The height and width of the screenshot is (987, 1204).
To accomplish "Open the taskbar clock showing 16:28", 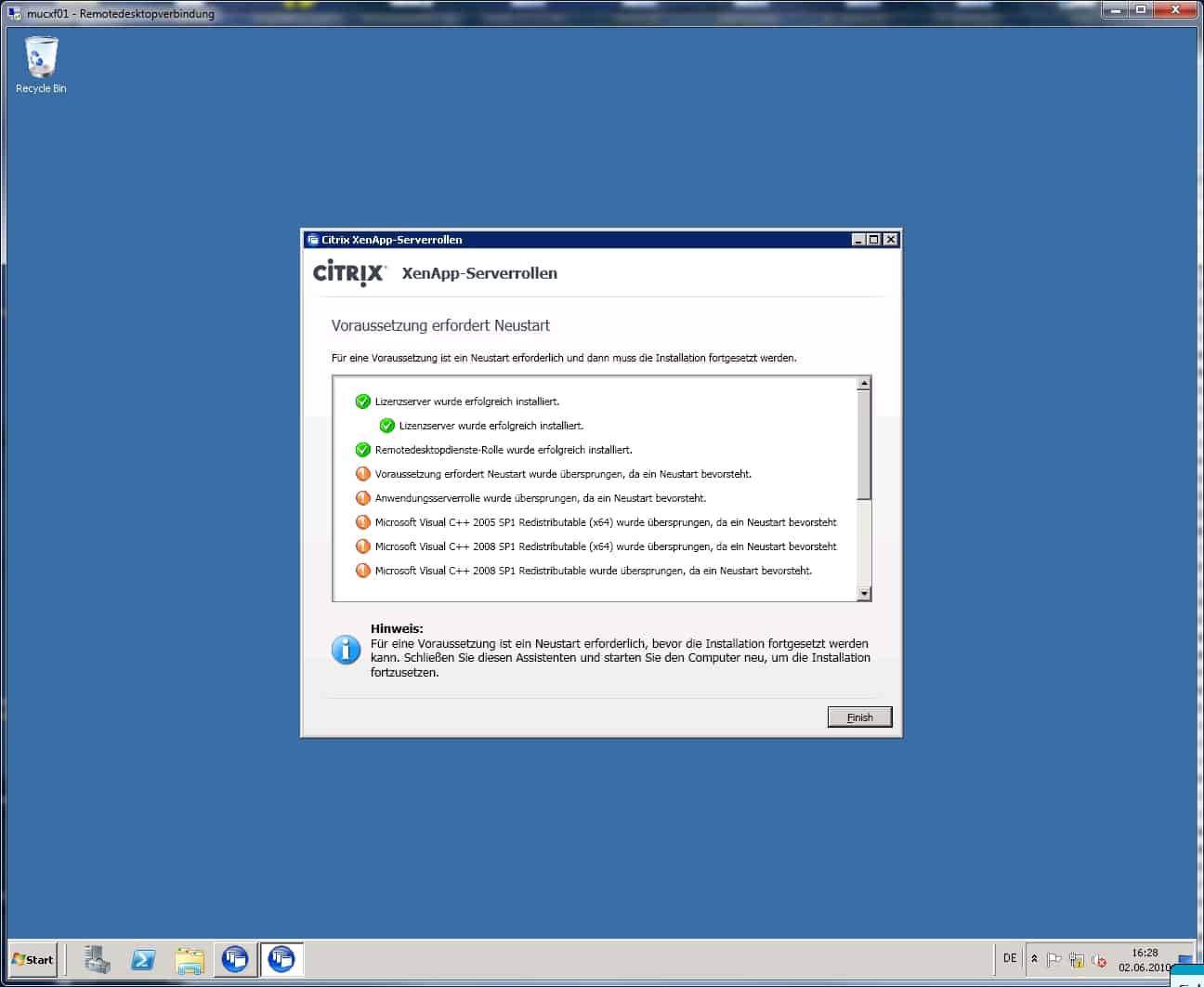I will point(1145,959).
